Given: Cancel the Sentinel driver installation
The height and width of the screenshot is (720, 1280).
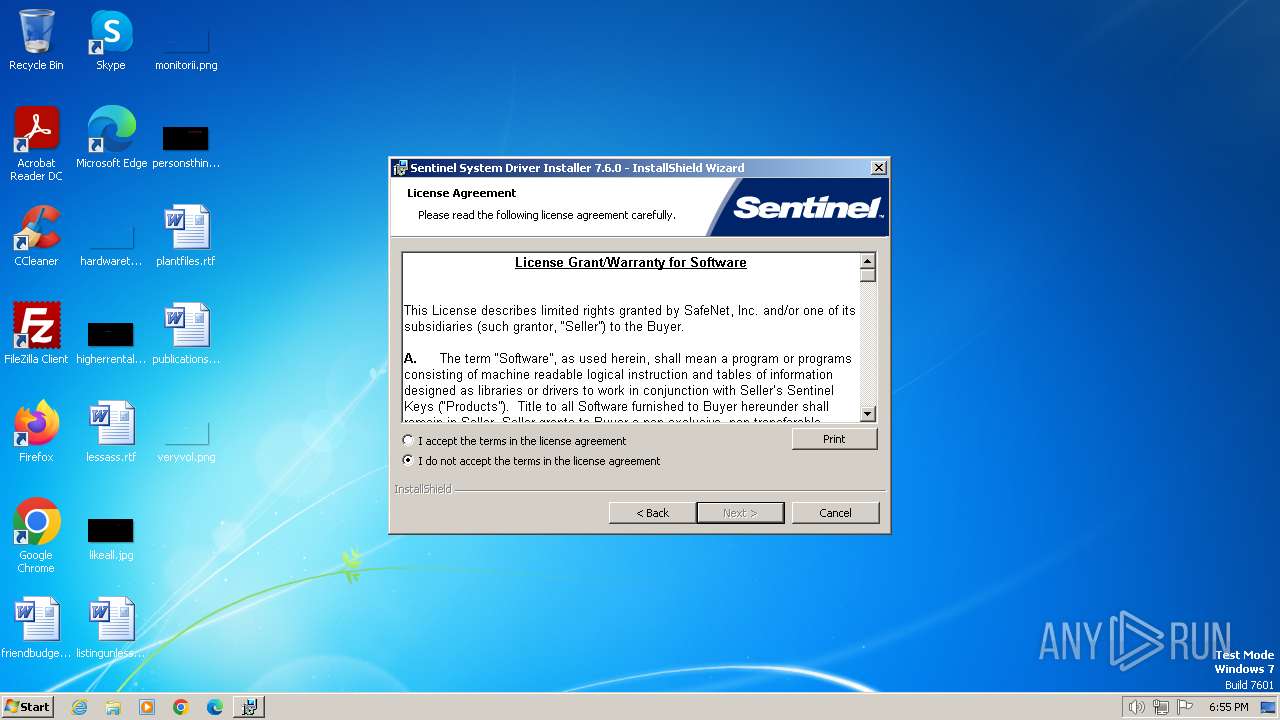Looking at the screenshot, I should tap(835, 513).
